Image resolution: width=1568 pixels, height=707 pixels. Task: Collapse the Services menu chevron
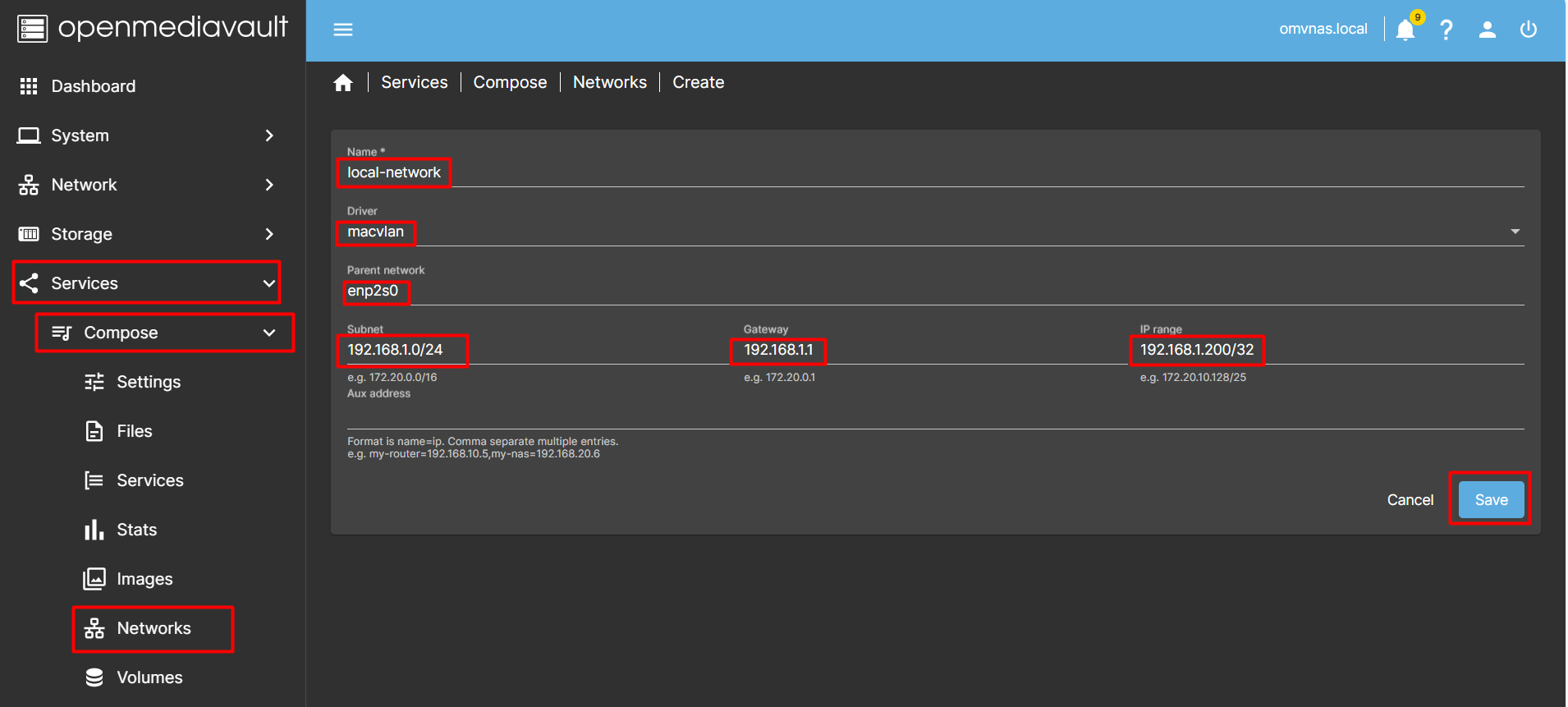269,283
